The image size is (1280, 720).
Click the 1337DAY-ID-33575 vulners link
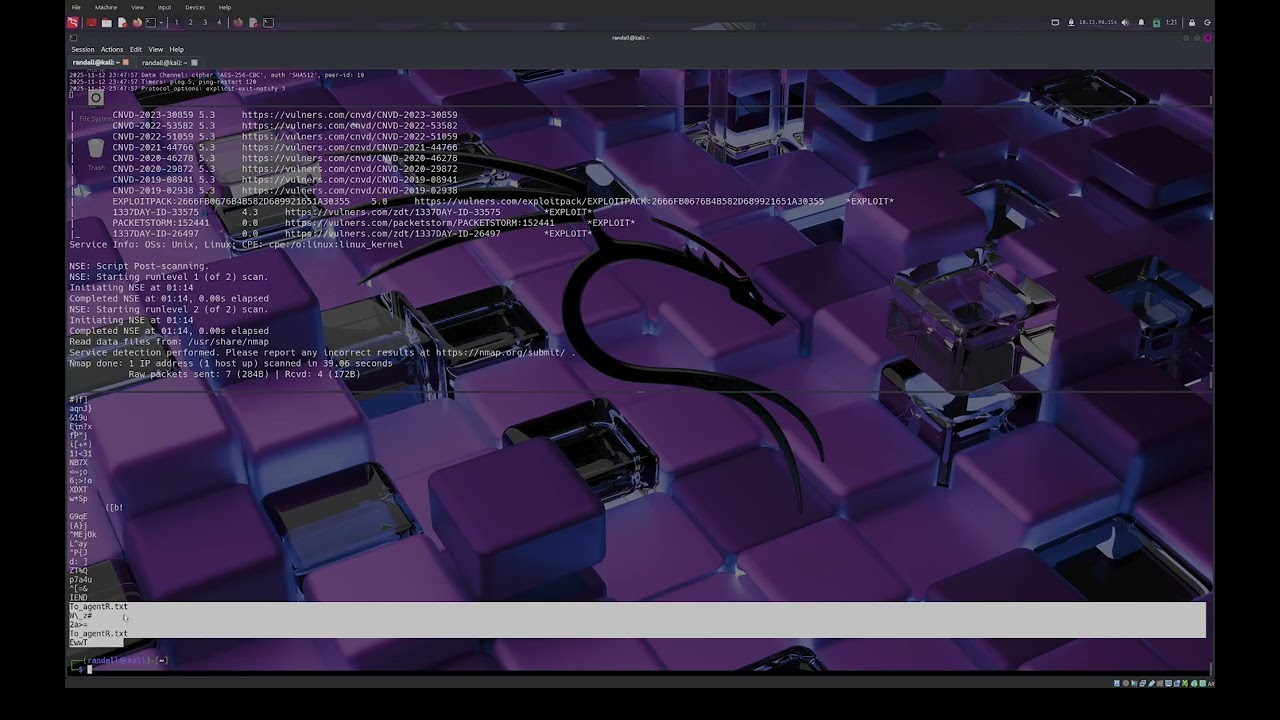[x=392, y=212]
